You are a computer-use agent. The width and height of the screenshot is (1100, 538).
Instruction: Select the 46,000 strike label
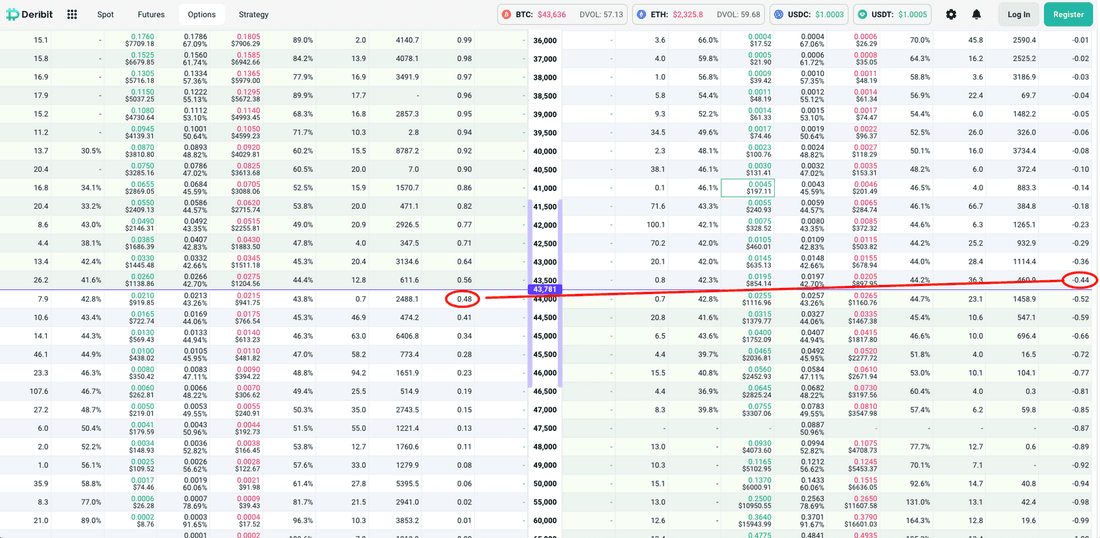545,372
